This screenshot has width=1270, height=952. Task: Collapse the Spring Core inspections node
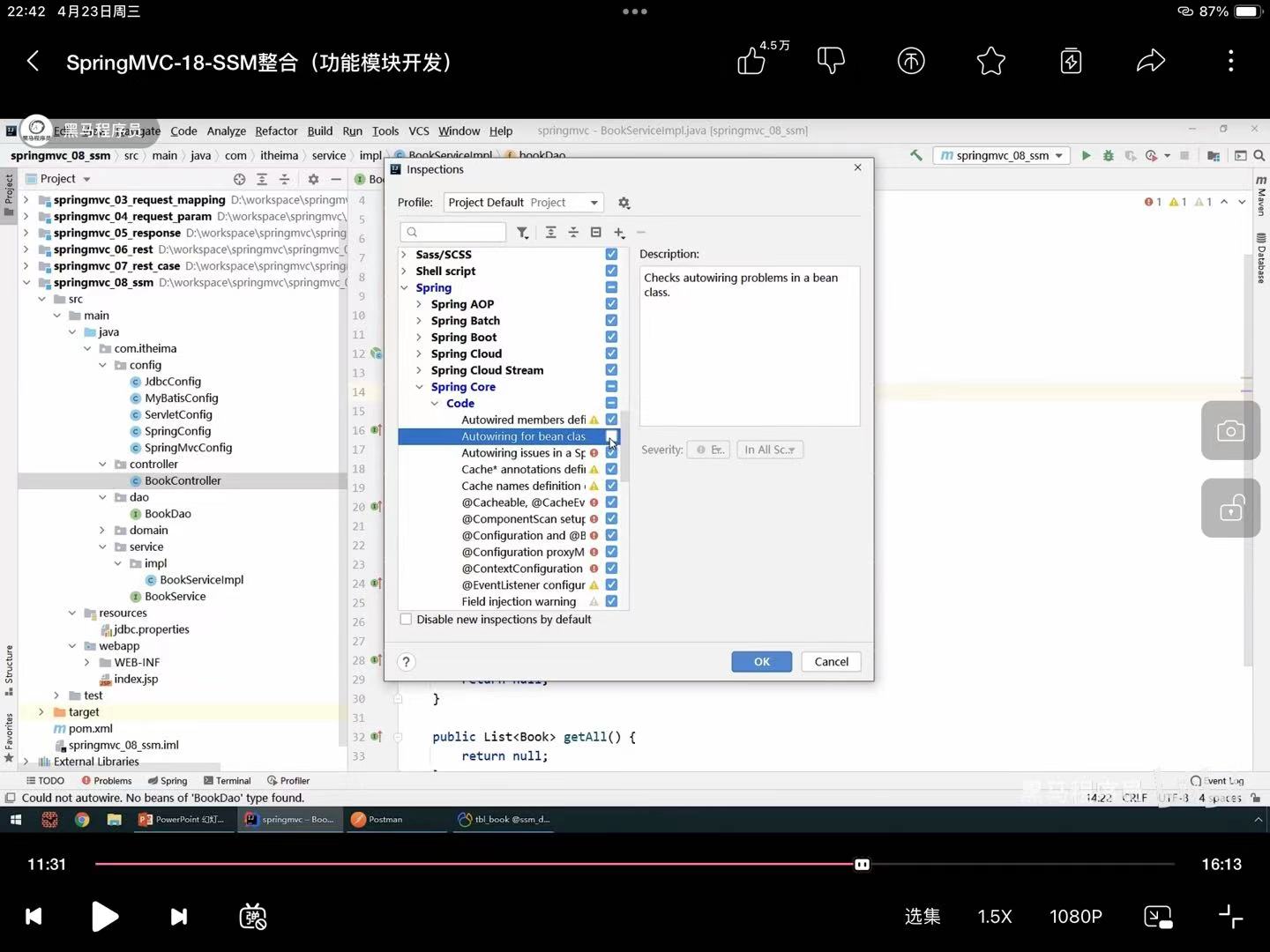pyautogui.click(x=419, y=387)
